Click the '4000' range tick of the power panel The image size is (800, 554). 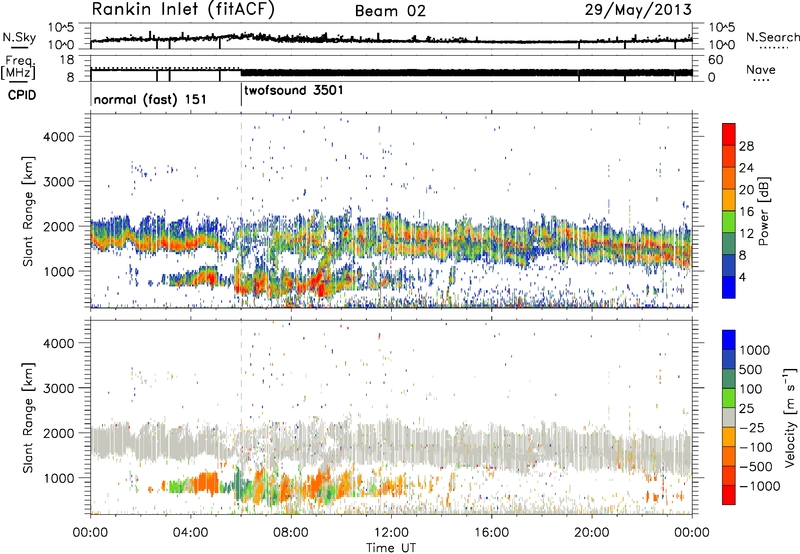(58, 137)
